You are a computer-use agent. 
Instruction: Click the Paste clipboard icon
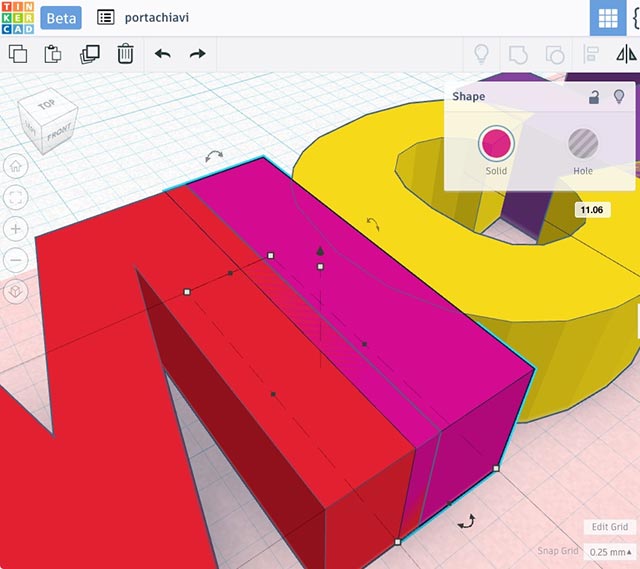pyautogui.click(x=53, y=54)
